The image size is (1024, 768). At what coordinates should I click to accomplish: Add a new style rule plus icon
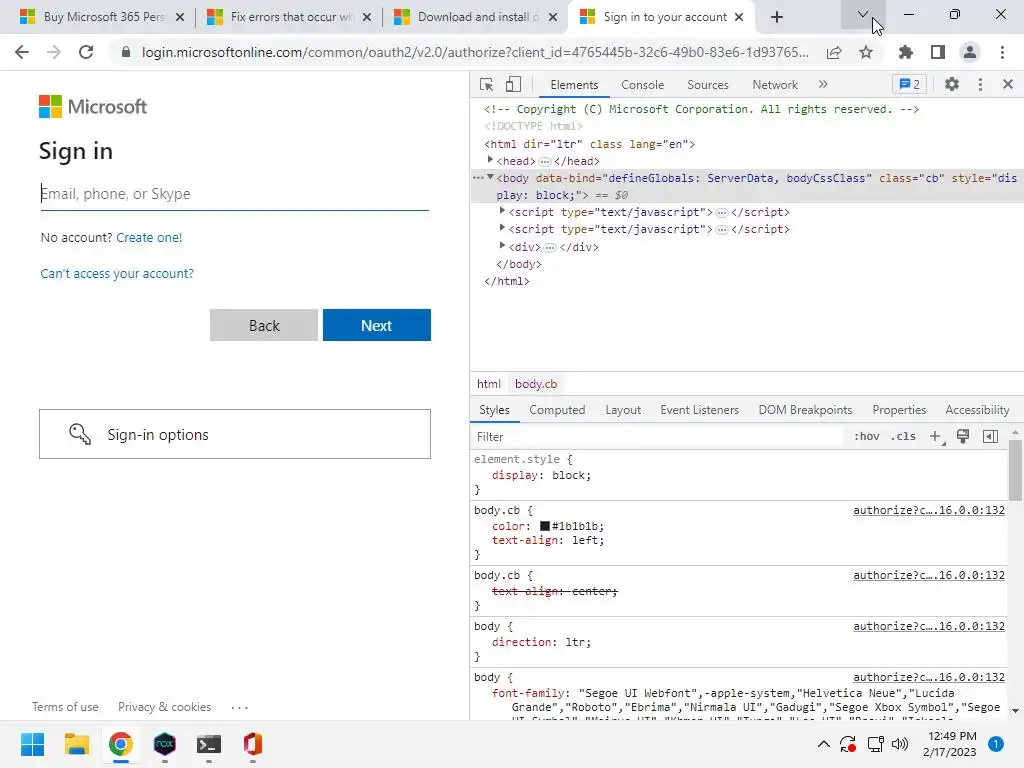point(936,436)
